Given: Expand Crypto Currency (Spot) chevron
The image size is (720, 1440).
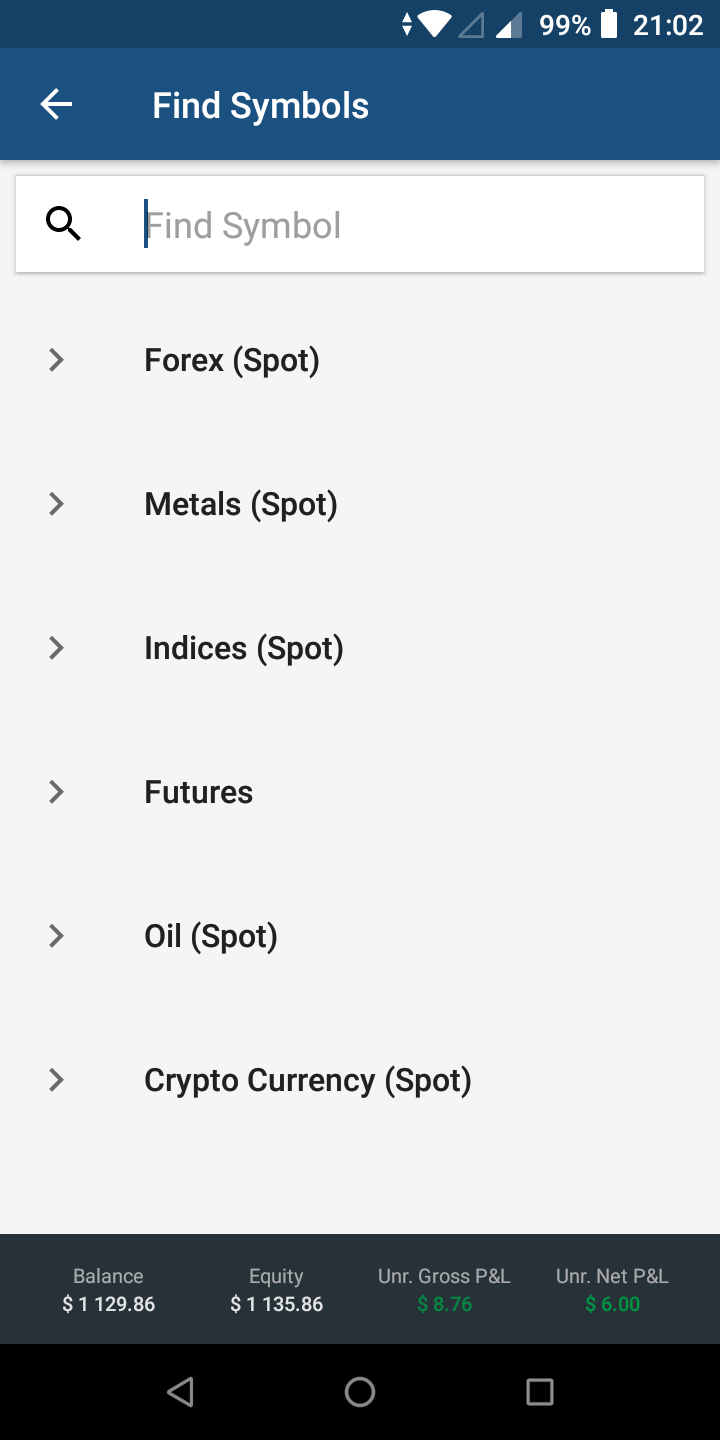Looking at the screenshot, I should pos(57,1080).
